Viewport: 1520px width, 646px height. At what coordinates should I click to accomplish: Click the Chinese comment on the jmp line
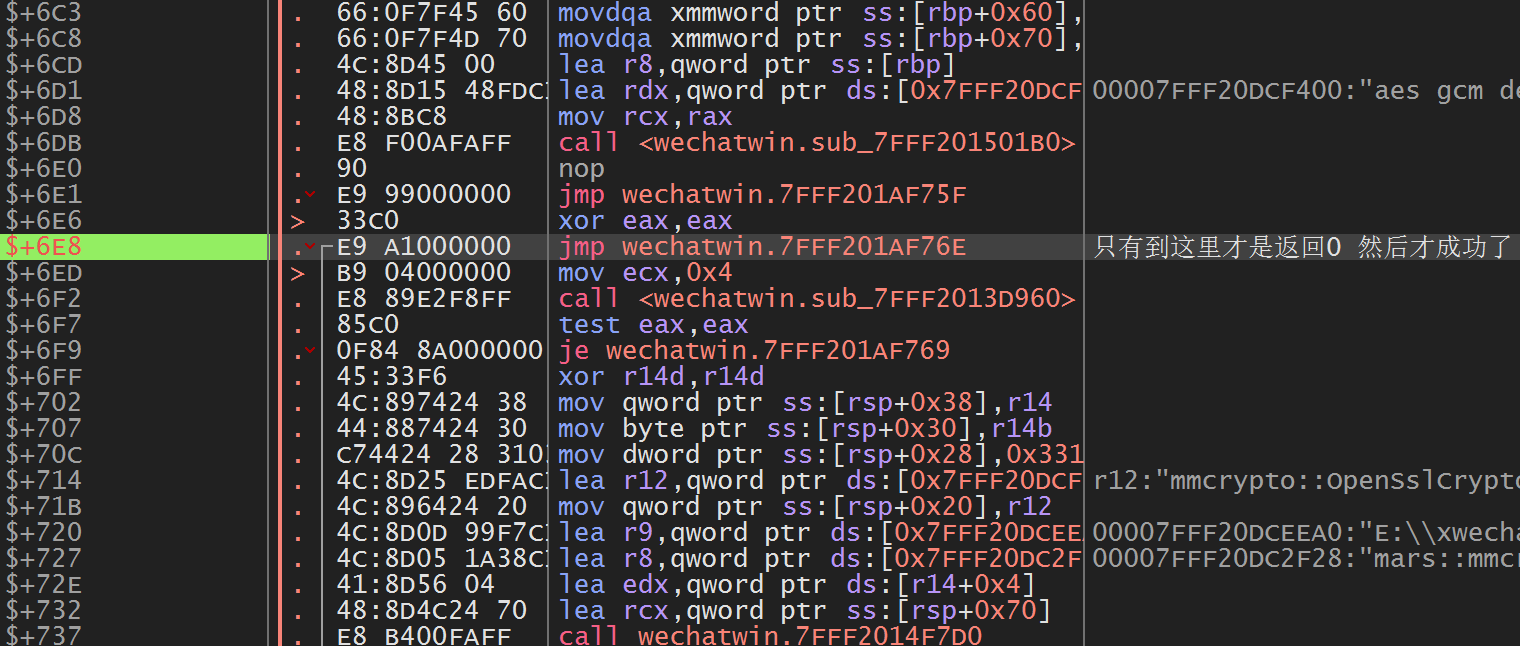pos(1300,247)
